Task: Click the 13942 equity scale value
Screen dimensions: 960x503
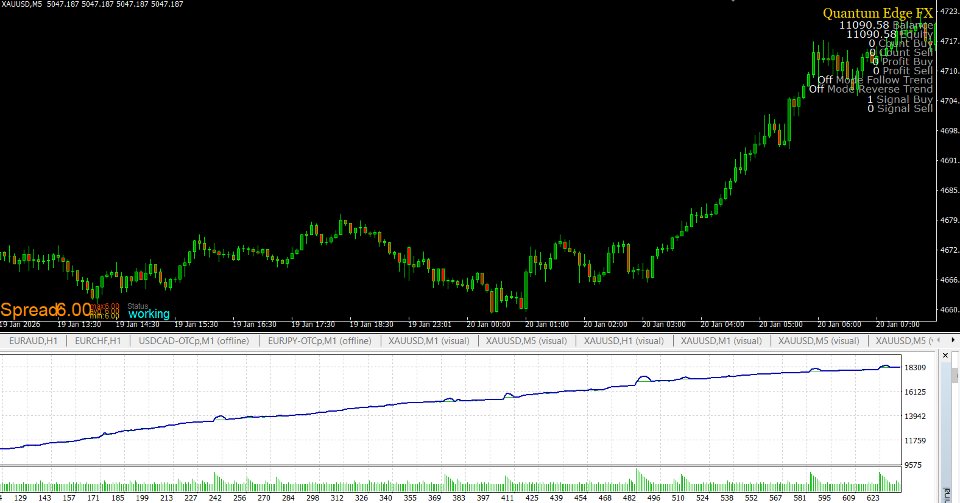Action: (915, 417)
